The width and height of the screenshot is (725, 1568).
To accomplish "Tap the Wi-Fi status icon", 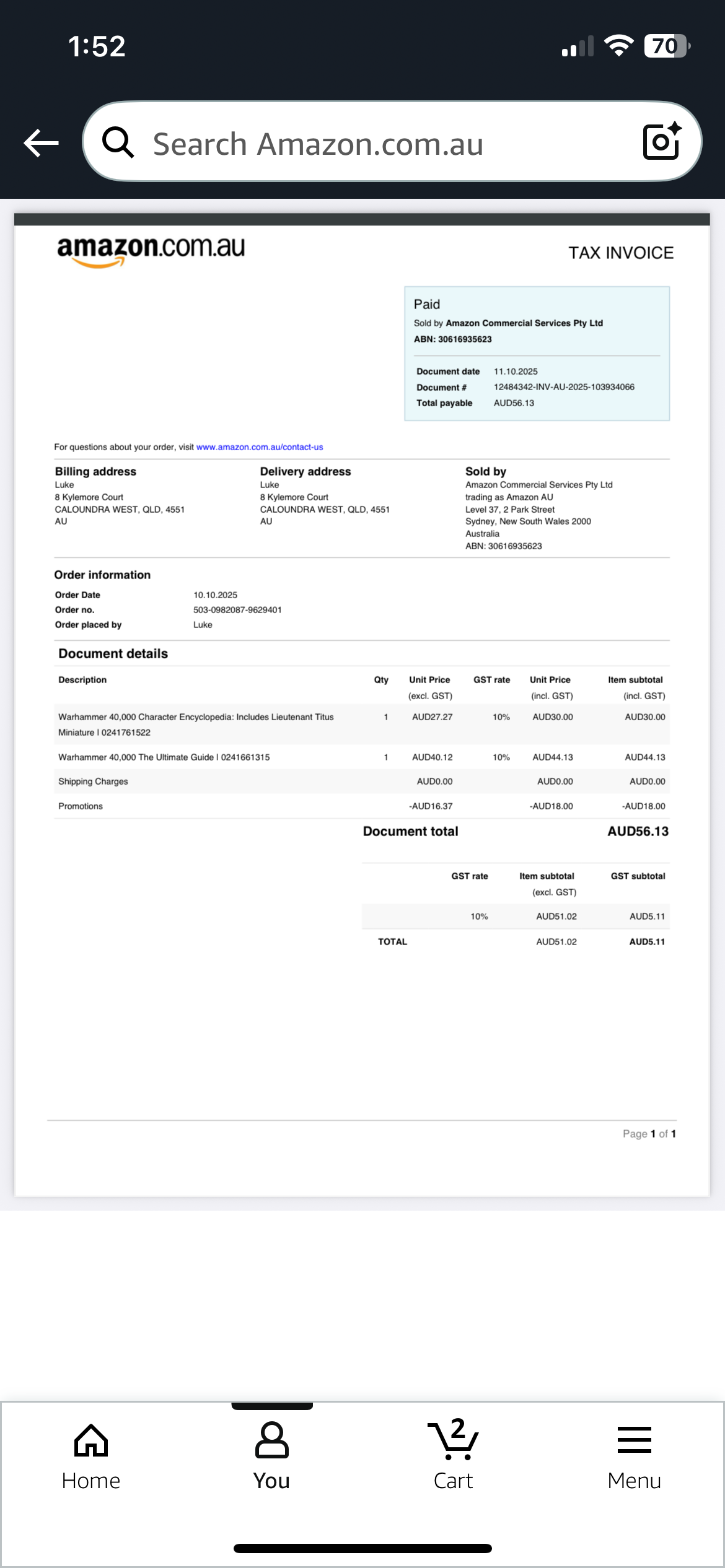I will tap(618, 46).
